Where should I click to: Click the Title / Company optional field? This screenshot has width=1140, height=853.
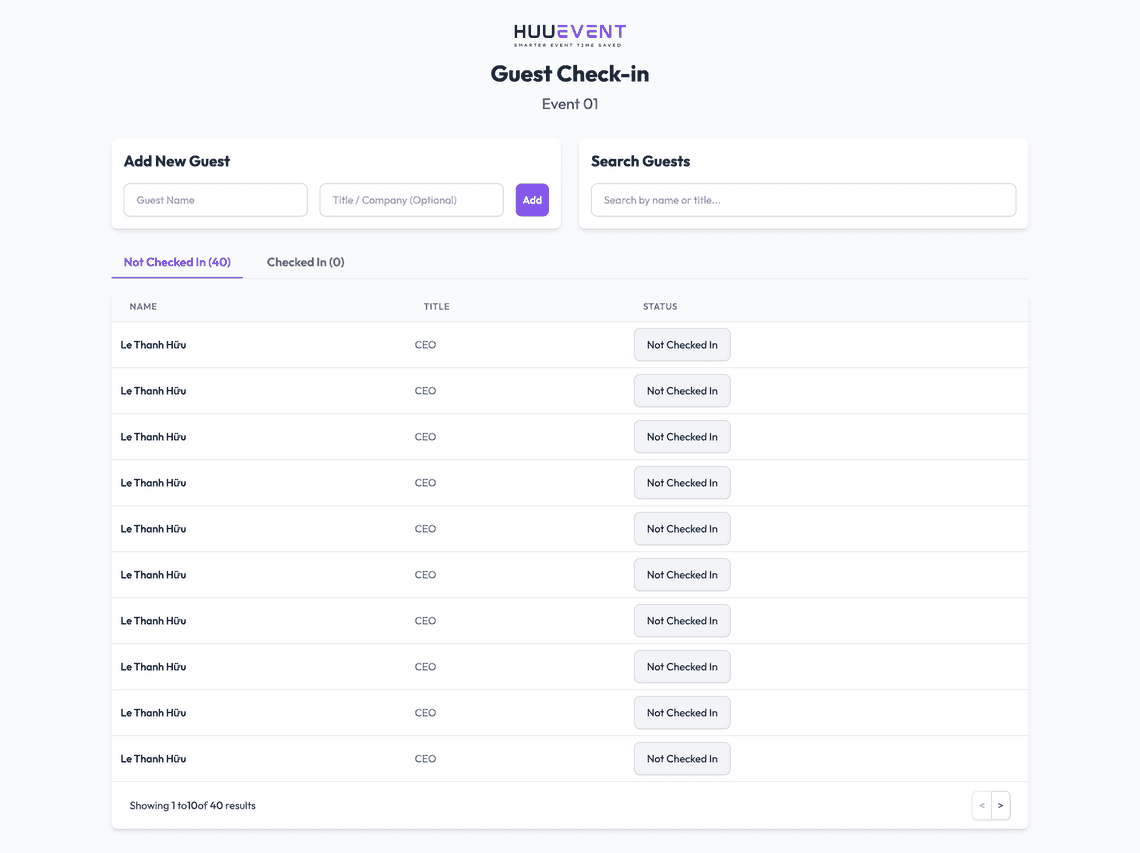click(412, 200)
